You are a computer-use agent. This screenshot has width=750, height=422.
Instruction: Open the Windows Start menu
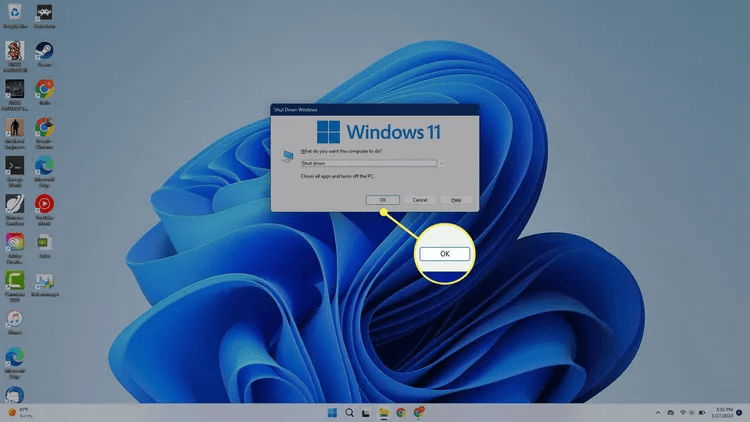coord(332,413)
